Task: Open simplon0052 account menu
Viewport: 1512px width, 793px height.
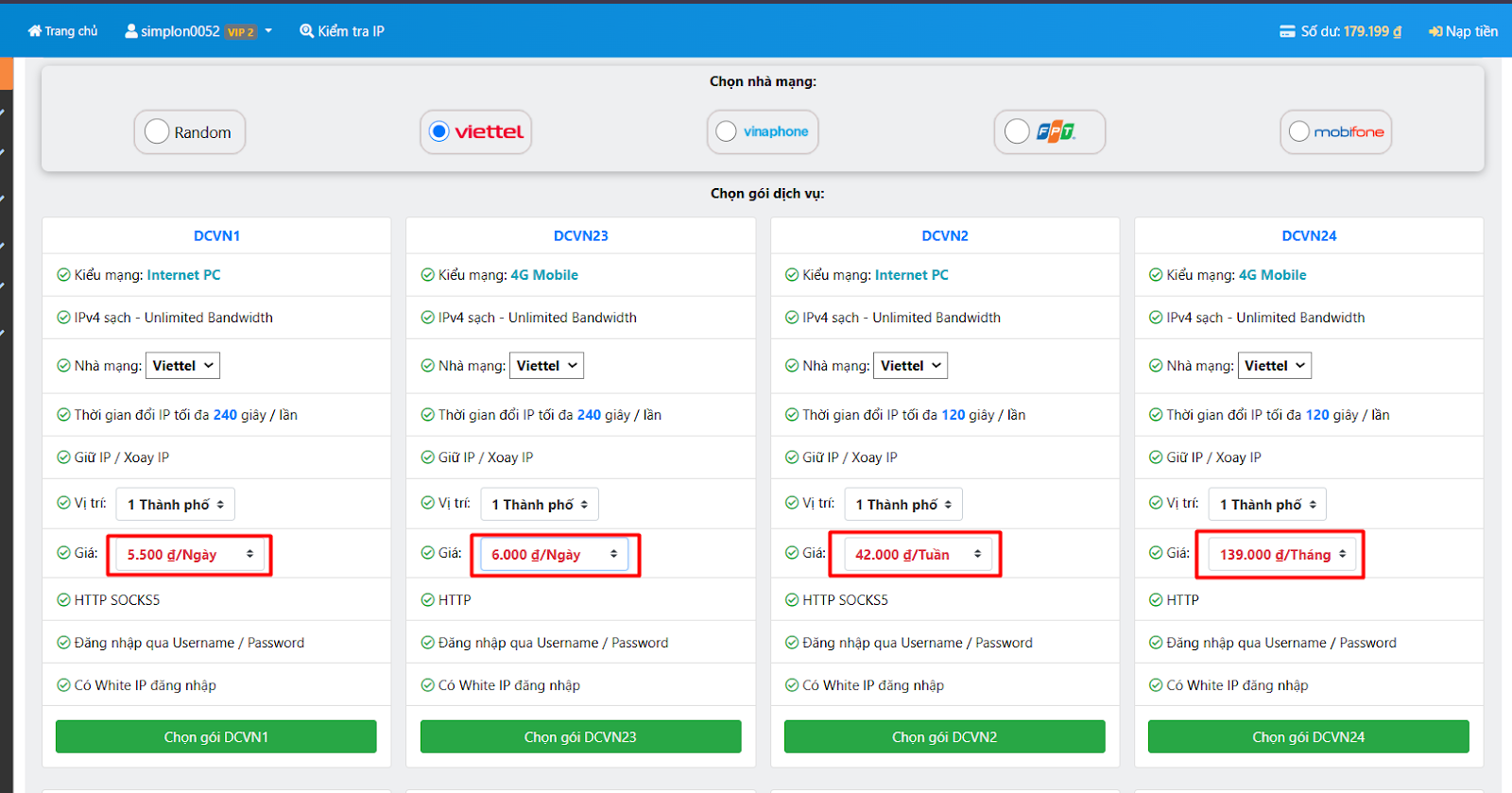Action: pos(198,31)
